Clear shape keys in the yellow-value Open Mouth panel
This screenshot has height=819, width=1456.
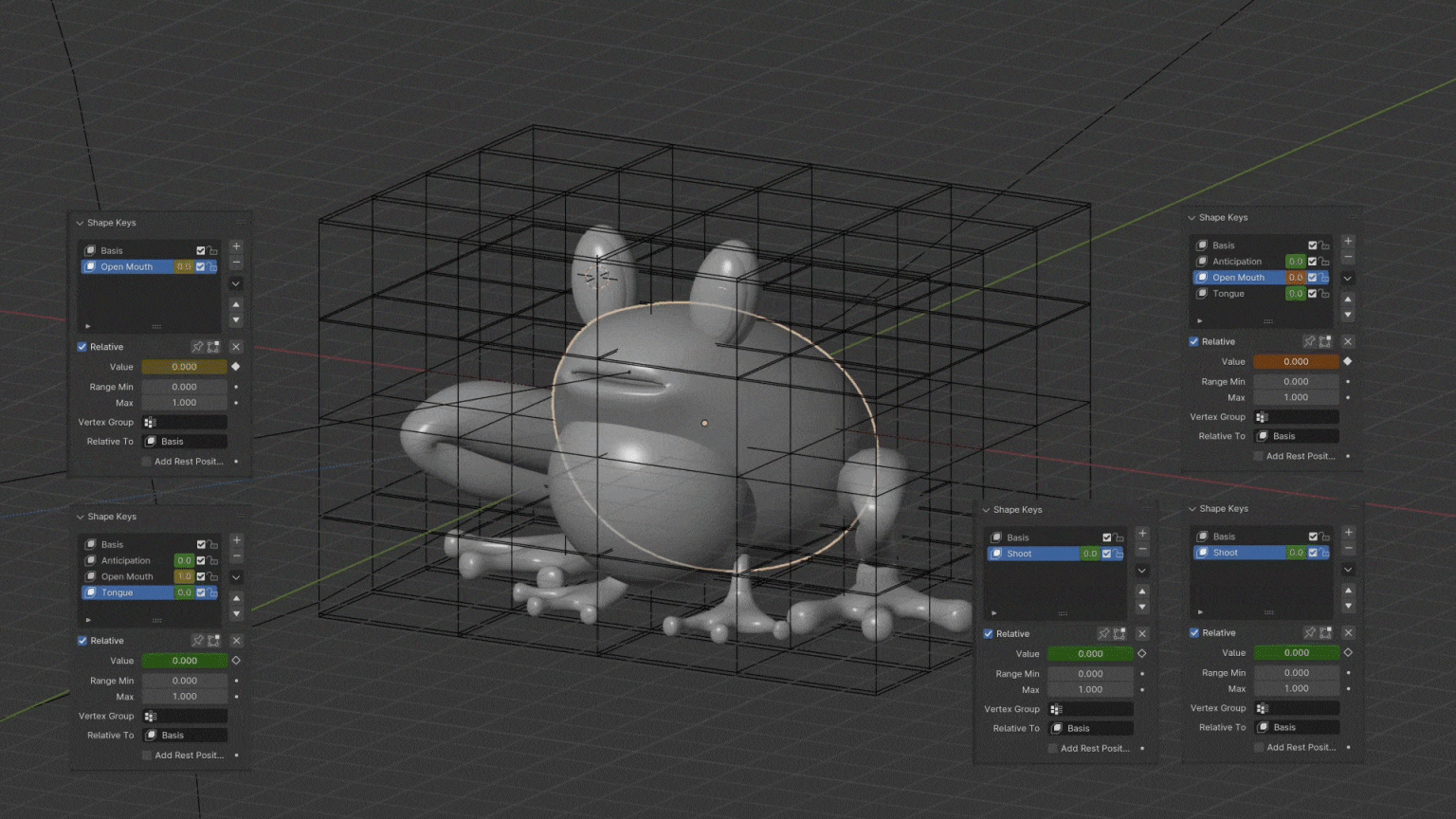click(236, 347)
